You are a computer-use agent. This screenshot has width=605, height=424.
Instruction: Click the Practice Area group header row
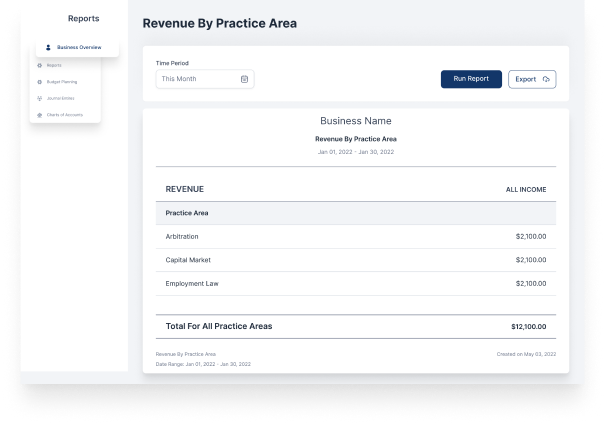tap(355, 213)
